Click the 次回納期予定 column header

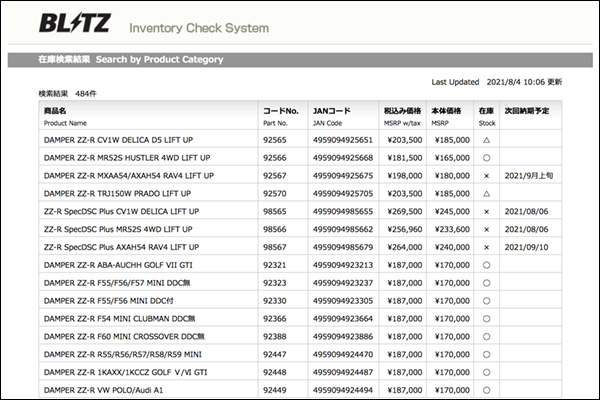tap(530, 116)
